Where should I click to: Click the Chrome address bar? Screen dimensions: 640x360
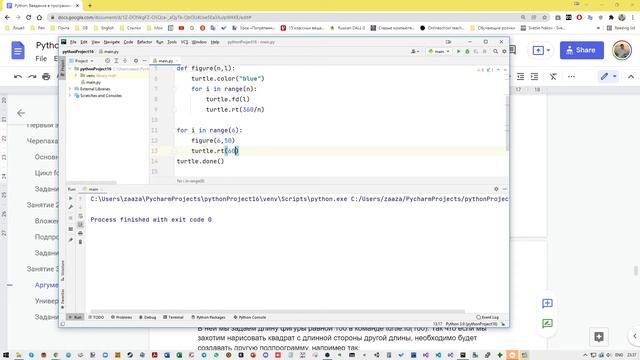click(x=286, y=18)
